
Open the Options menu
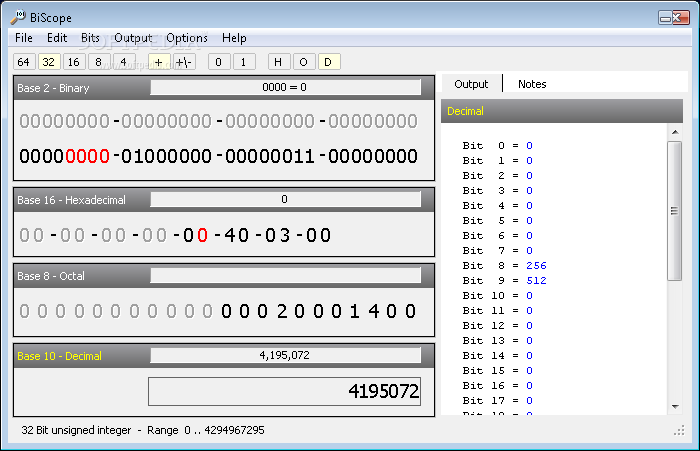coord(187,38)
